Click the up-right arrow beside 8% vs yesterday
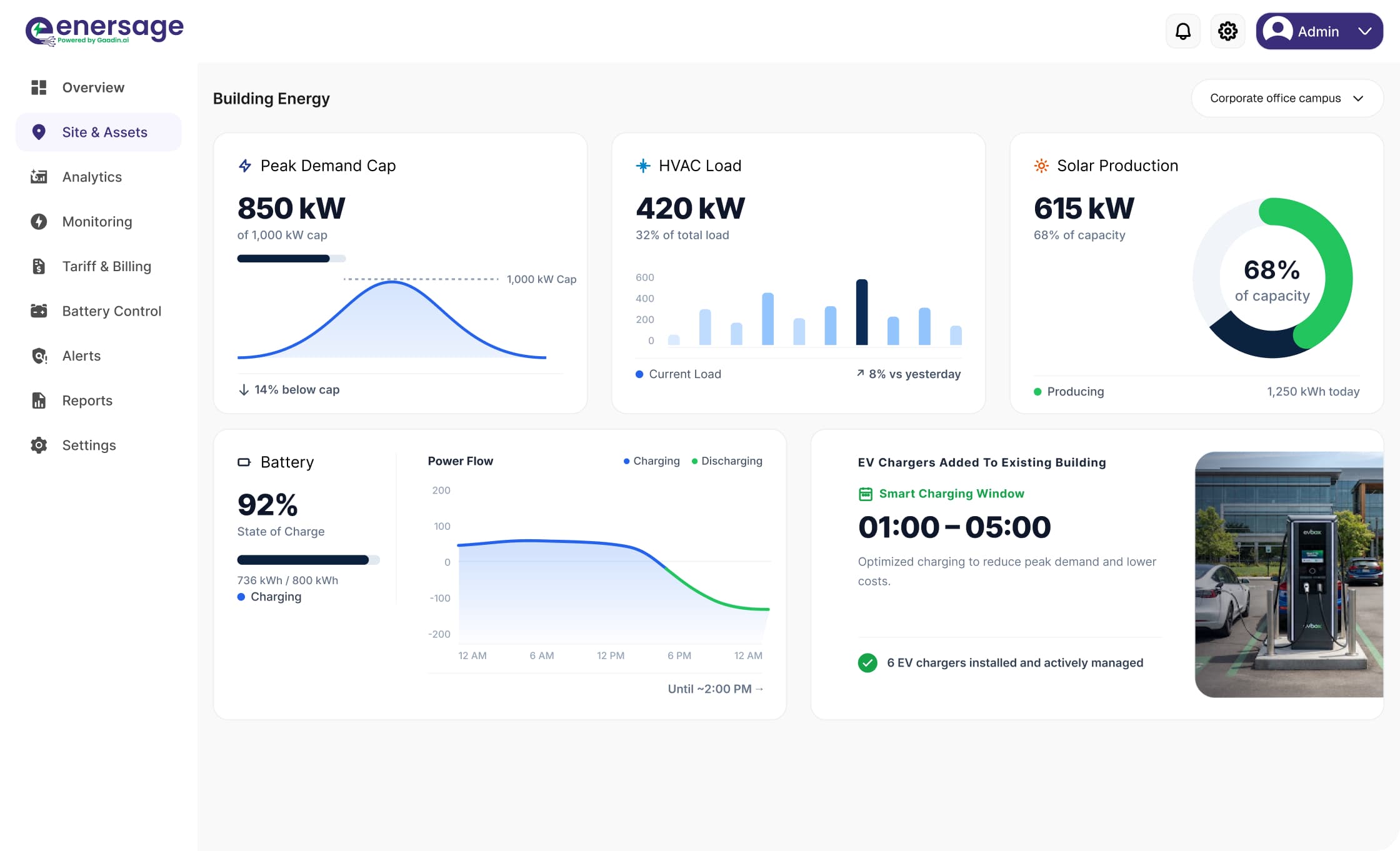This screenshot has width=1400, height=851. pos(861,373)
